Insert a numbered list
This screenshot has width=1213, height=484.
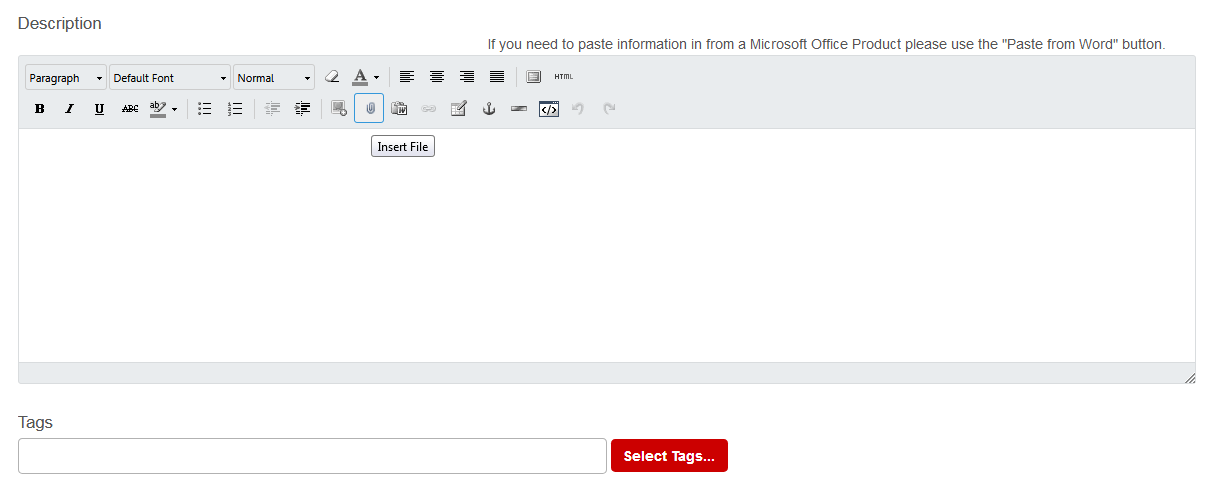click(x=235, y=109)
